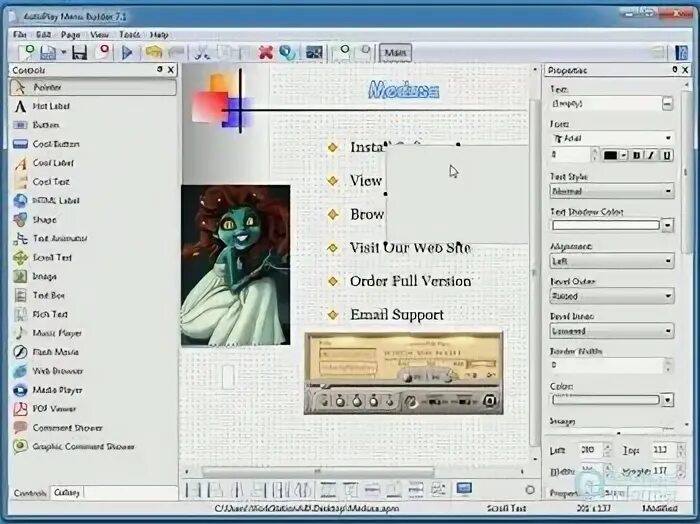Click the black font color swatch
This screenshot has height=524, width=700.
coord(610,155)
